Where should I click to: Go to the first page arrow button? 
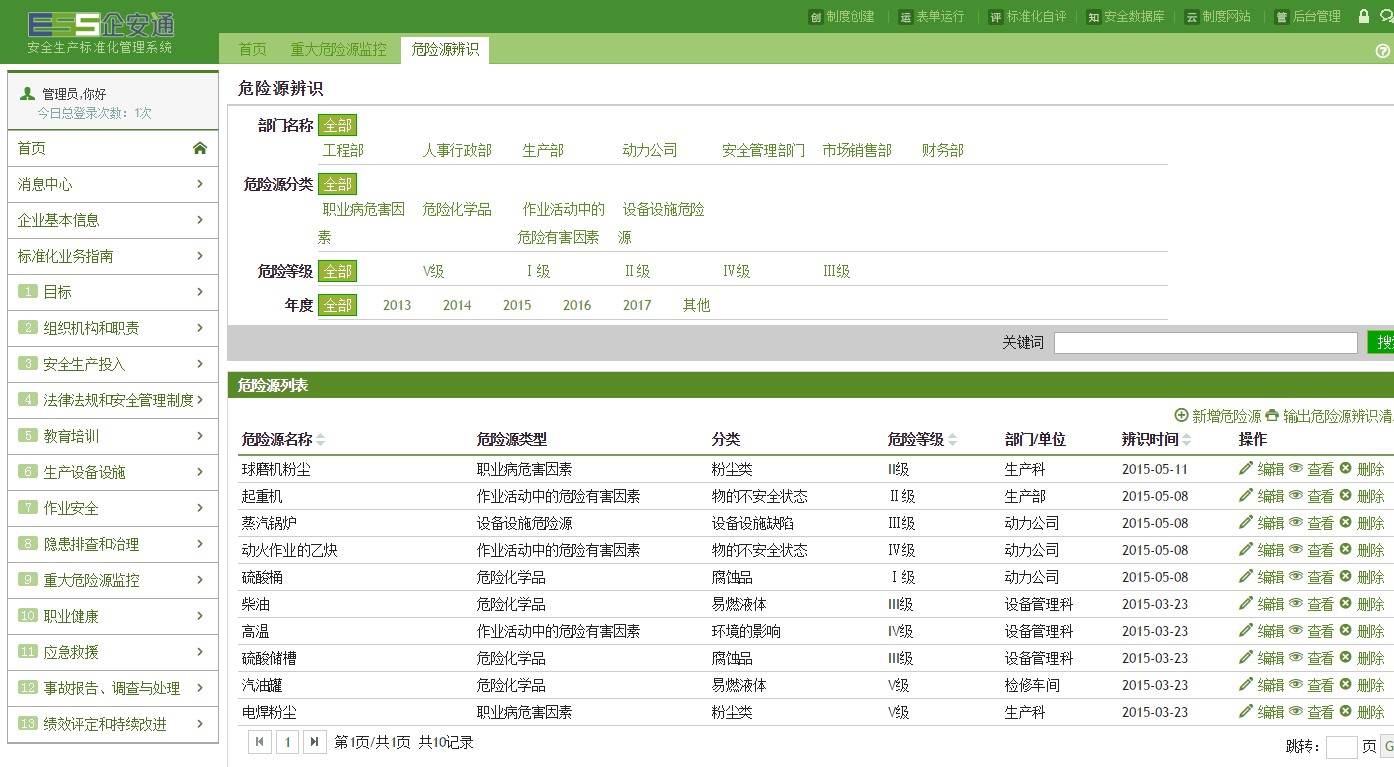pyautogui.click(x=260, y=742)
